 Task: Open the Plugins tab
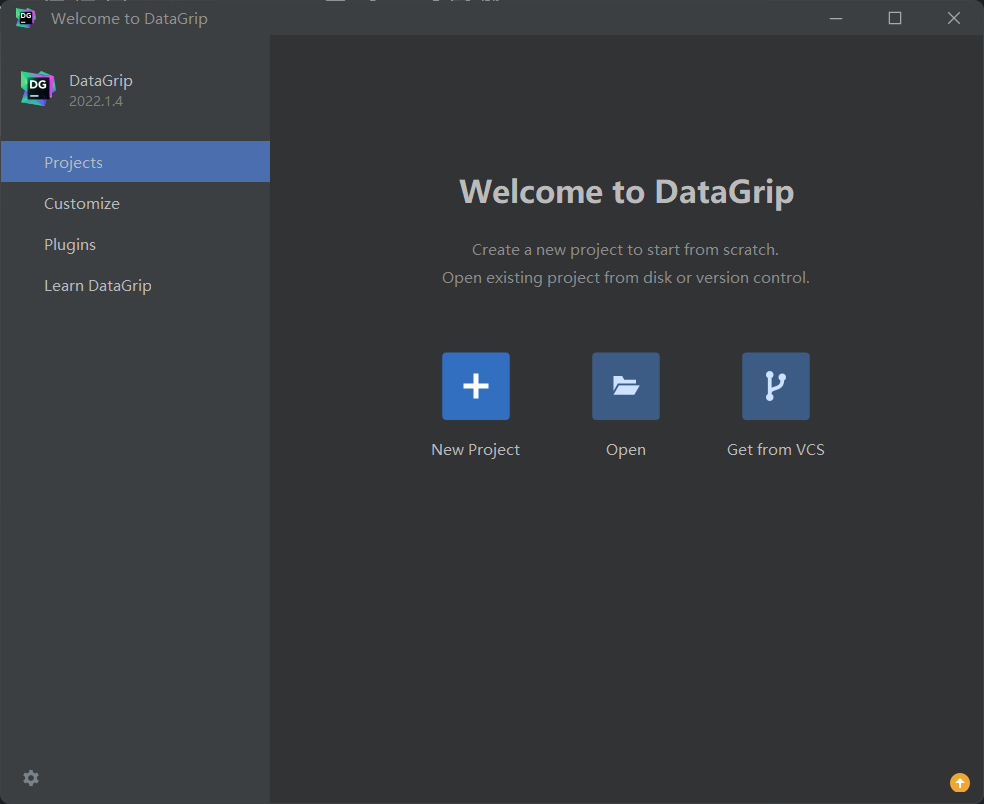pyautogui.click(x=136, y=244)
